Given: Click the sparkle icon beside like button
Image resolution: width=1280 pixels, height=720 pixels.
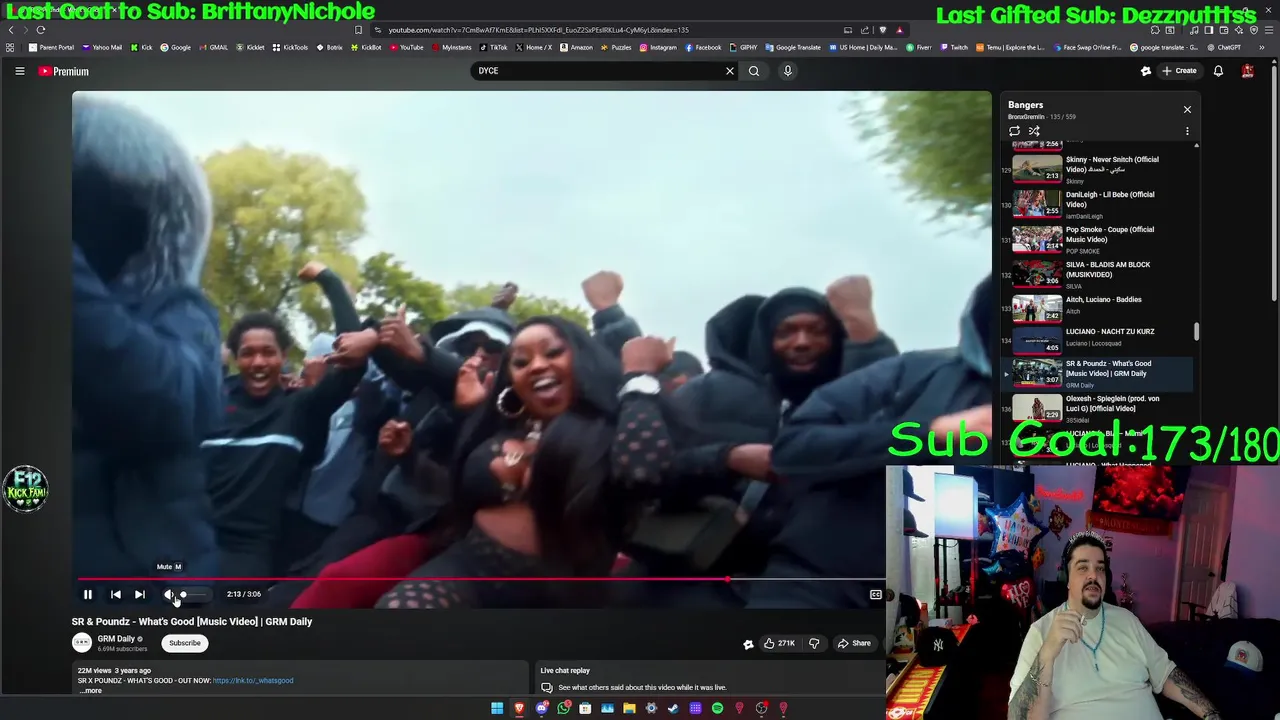Looking at the screenshot, I should (x=747, y=644).
